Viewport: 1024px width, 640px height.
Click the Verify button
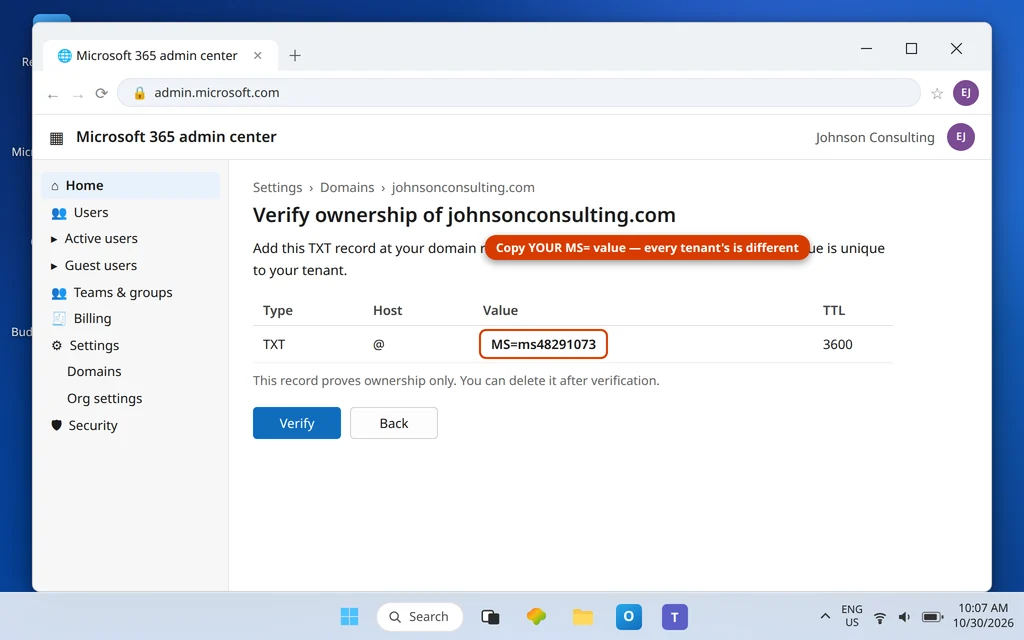[x=297, y=423]
